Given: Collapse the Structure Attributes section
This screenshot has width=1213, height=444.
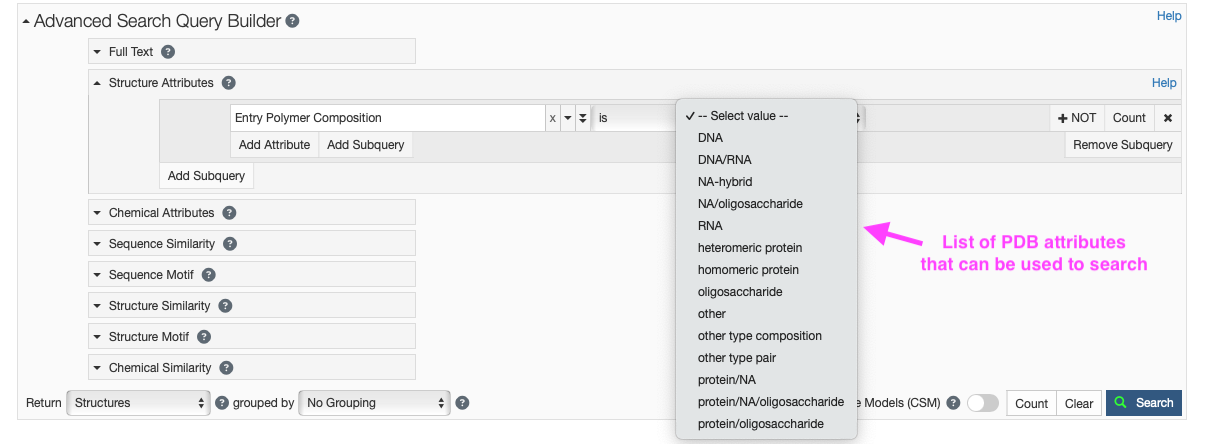Looking at the screenshot, I should [97, 83].
